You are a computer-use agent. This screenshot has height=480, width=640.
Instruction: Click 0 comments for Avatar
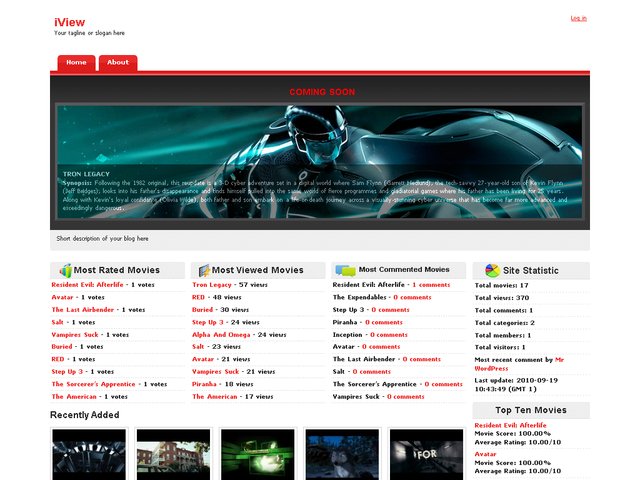pos(381,347)
